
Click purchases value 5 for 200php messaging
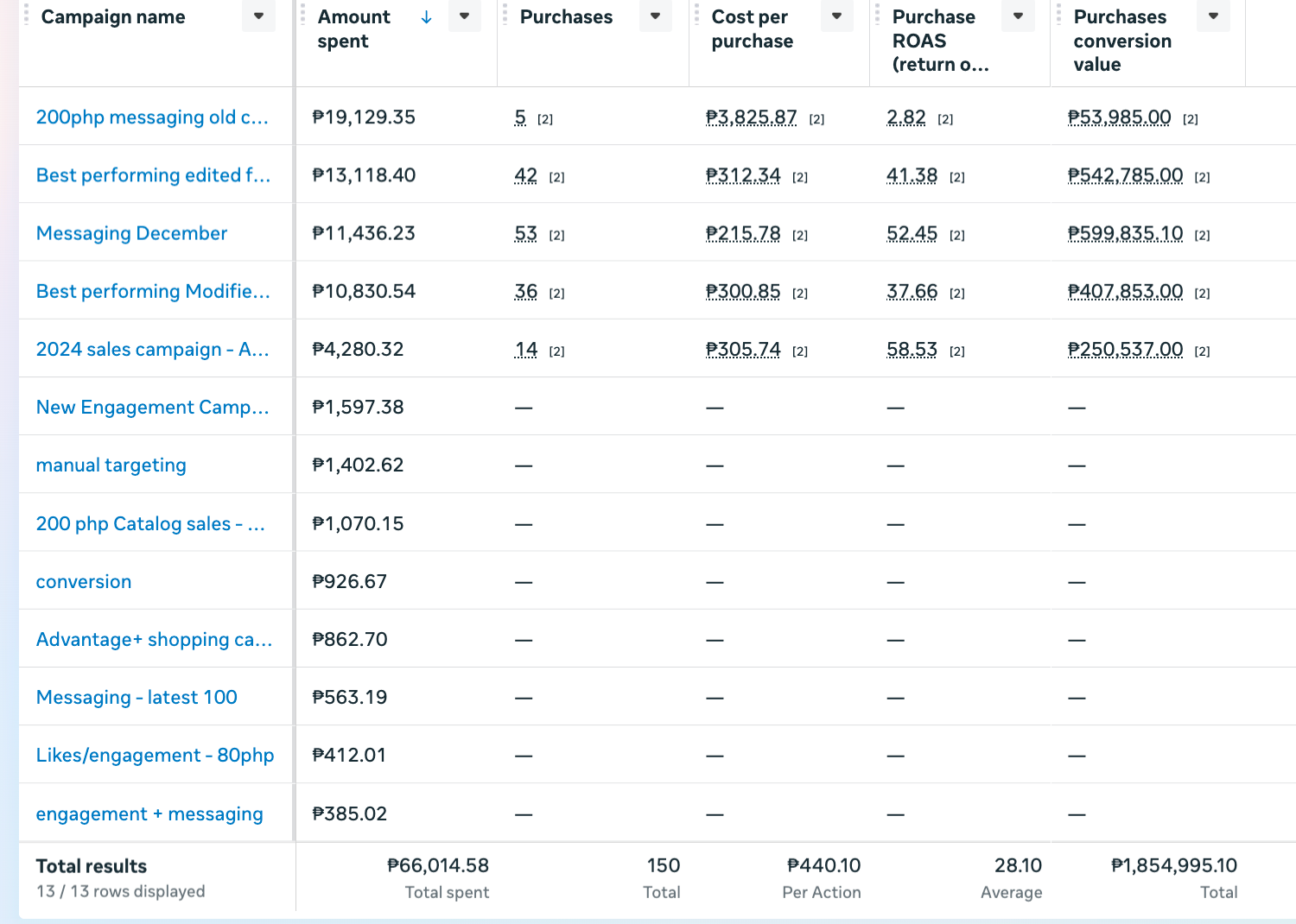[520, 117]
